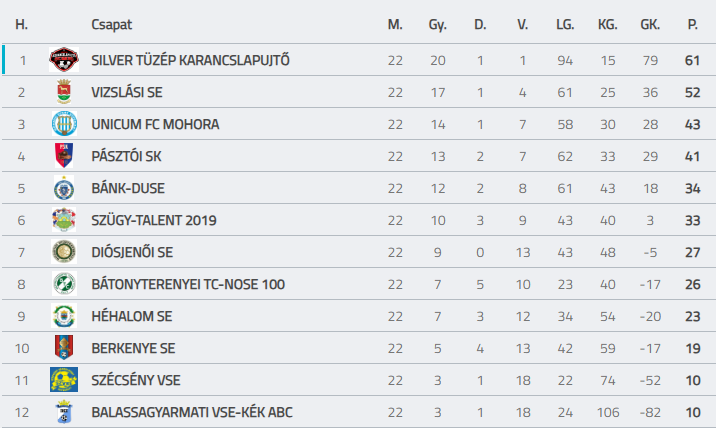Click the HÉHALOM SE team name
Image resolution: width=716 pixels, height=428 pixels.
pos(132,316)
